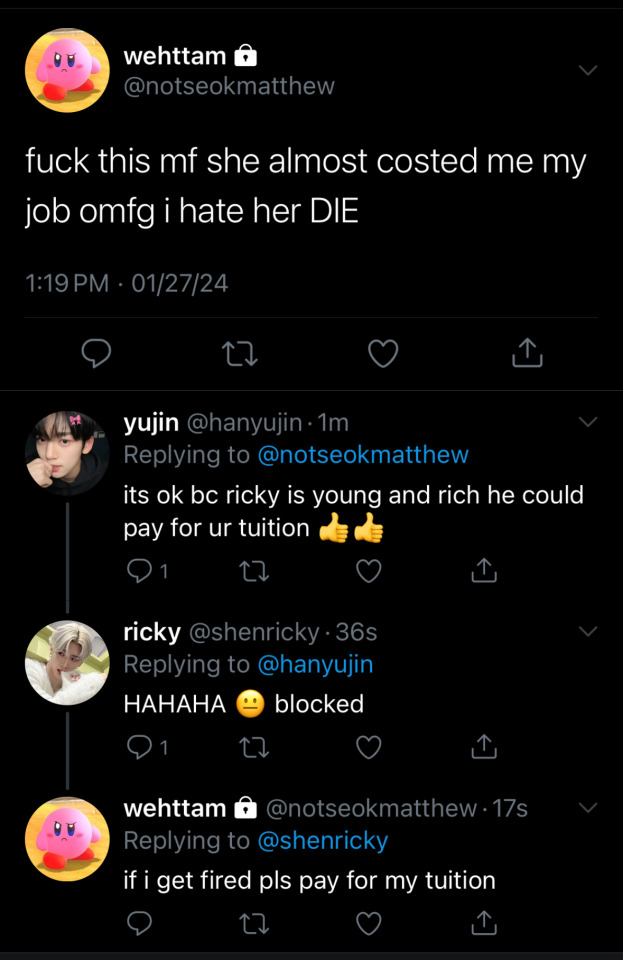Image resolution: width=623 pixels, height=960 pixels.
Task: Share ricky's reply tweet
Action: [x=484, y=746]
